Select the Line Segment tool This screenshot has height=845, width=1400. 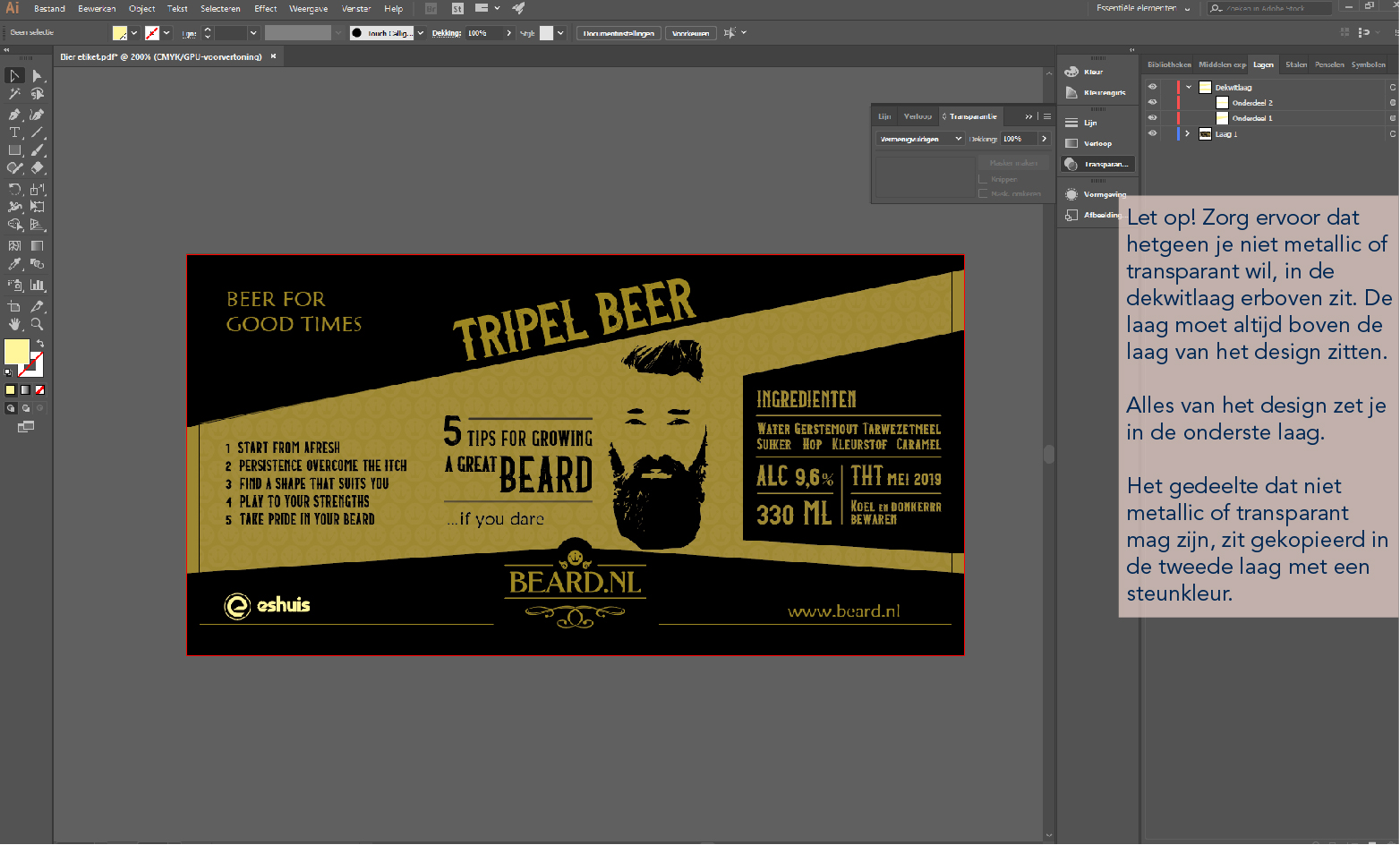[37, 132]
